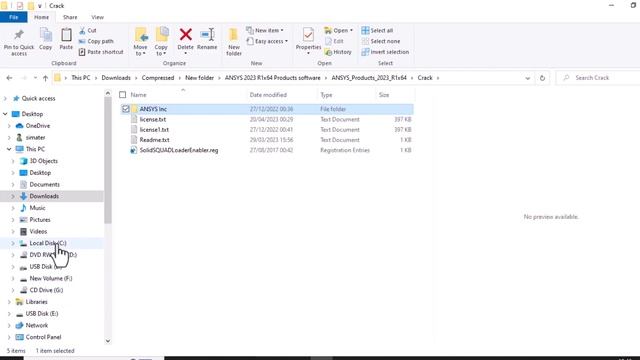640x360 pixels.
Task: Switch to the View ribbon tab
Action: click(97, 17)
